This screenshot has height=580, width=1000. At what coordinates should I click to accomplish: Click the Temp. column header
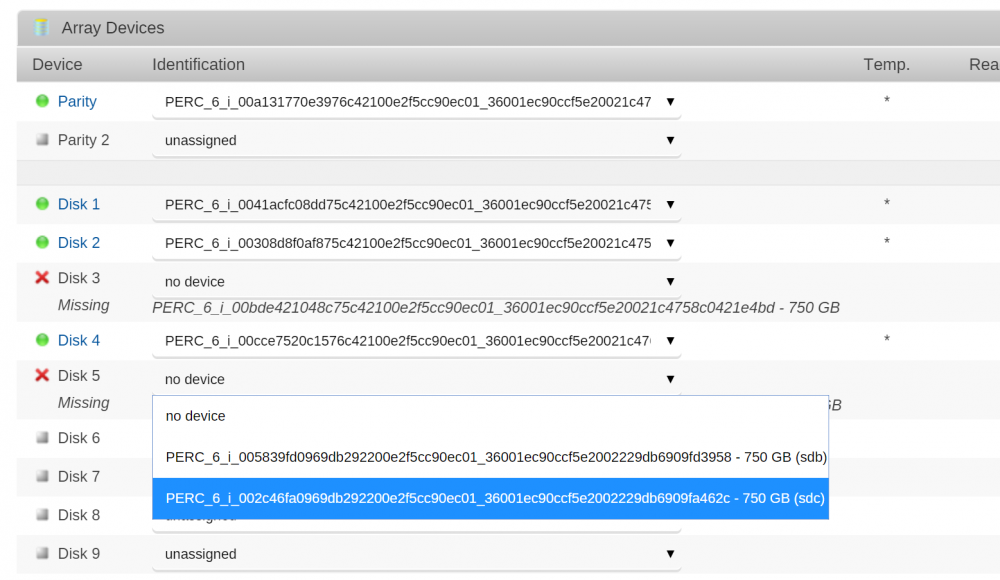[886, 64]
